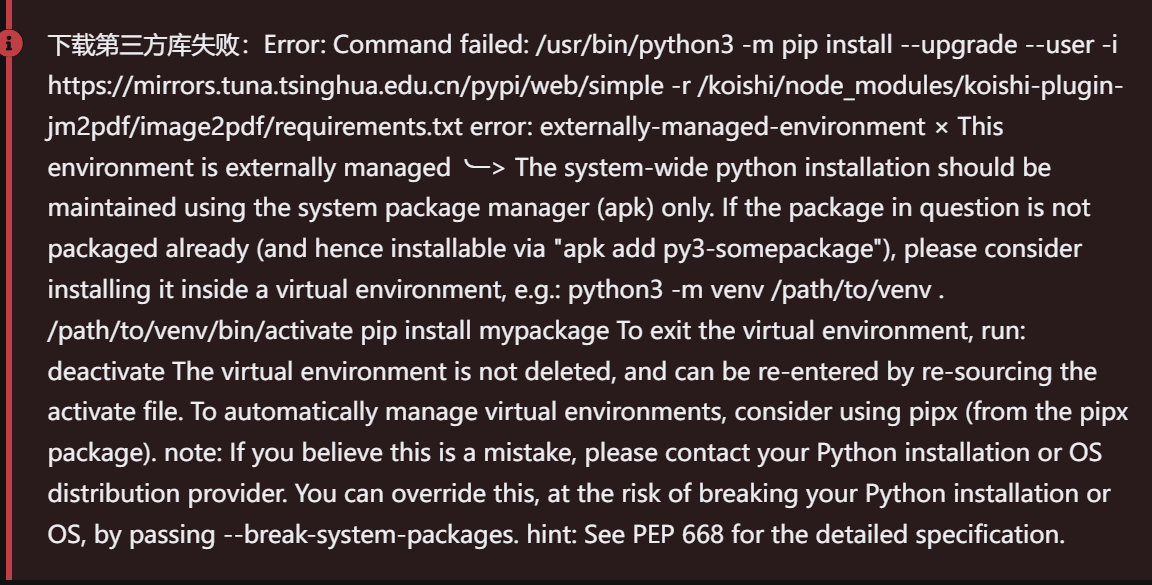
Task: Click the 'Error: Command failed:' text
Action: (x=397, y=45)
